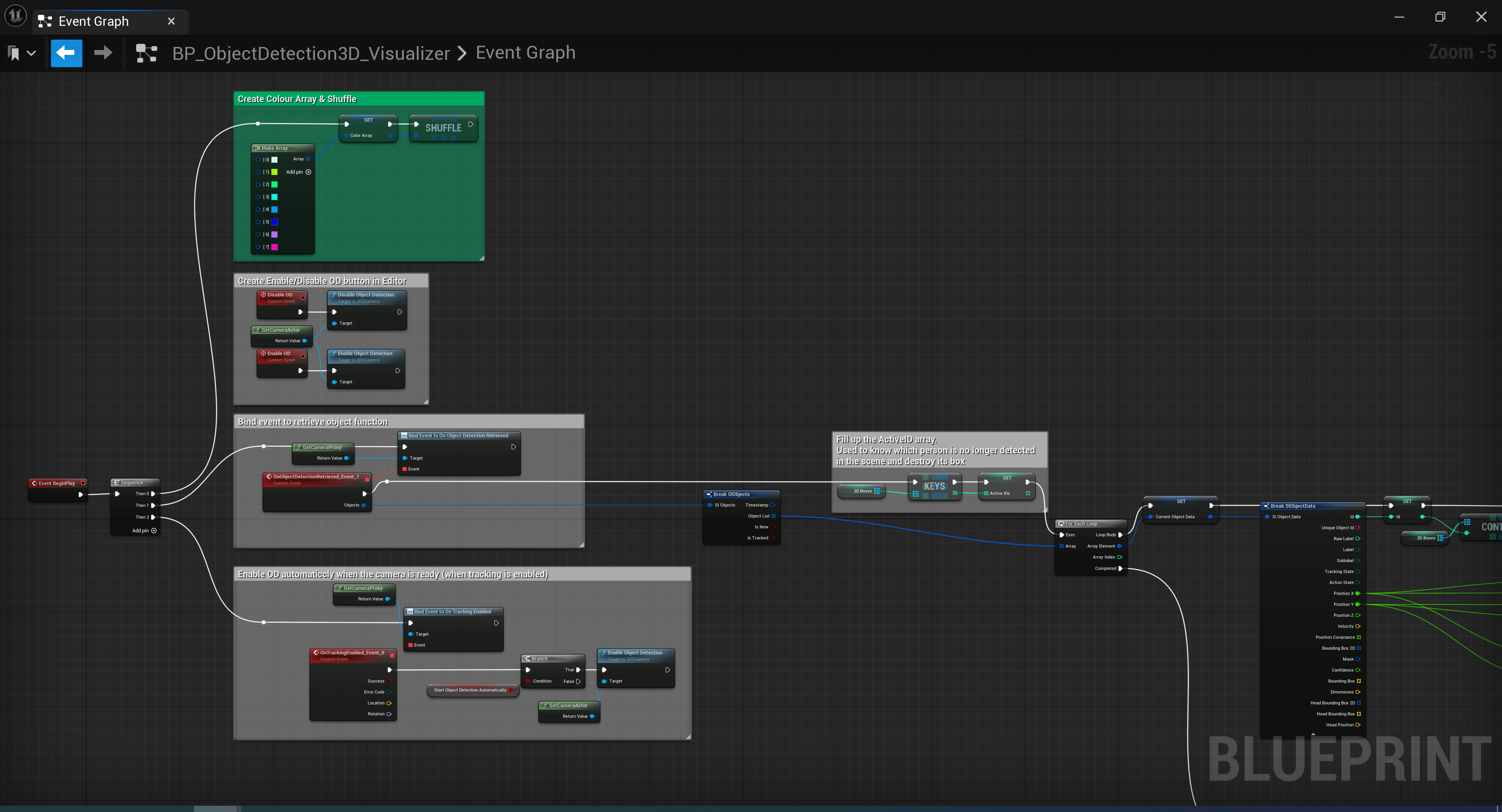Select the Event Graph tab

point(93,22)
